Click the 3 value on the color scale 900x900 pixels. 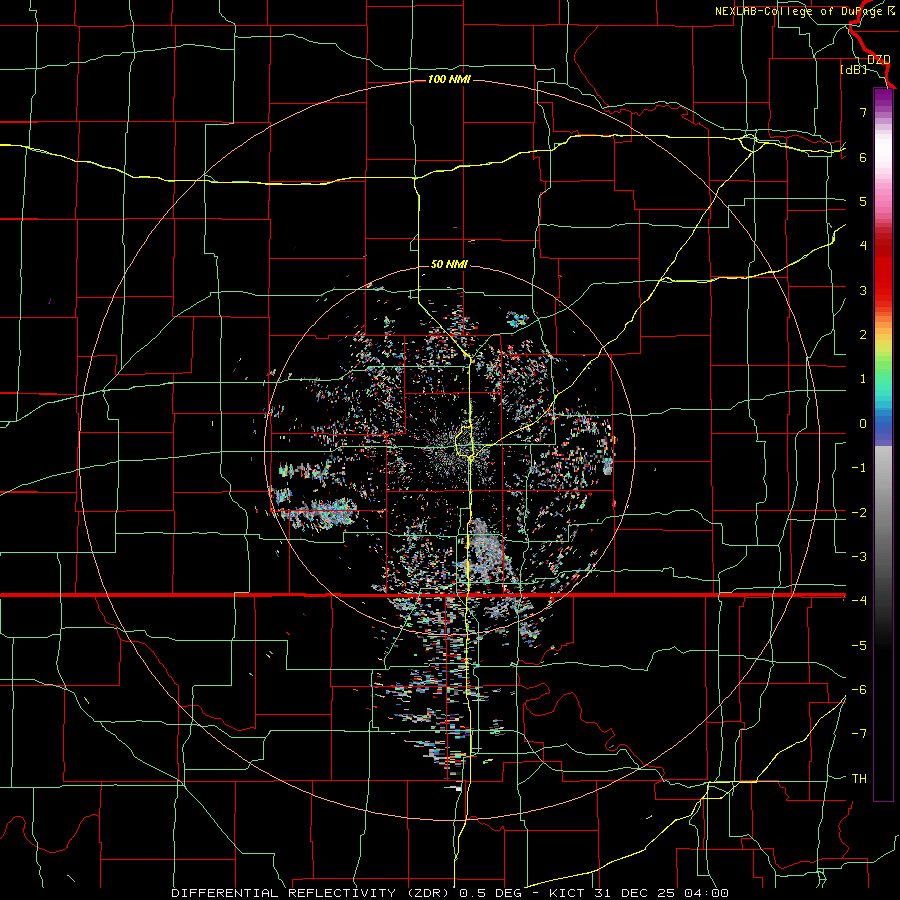pyautogui.click(x=863, y=290)
